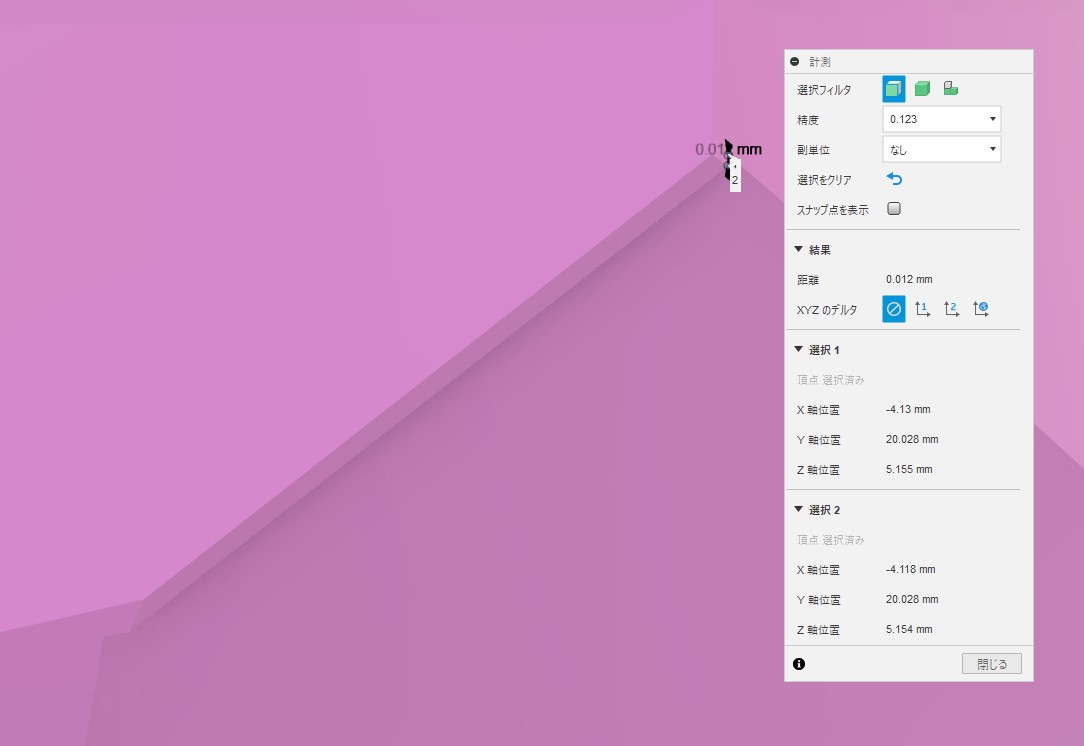The height and width of the screenshot is (746, 1084).
Task: Turn off XYZ delta display icon
Action: click(x=893, y=309)
